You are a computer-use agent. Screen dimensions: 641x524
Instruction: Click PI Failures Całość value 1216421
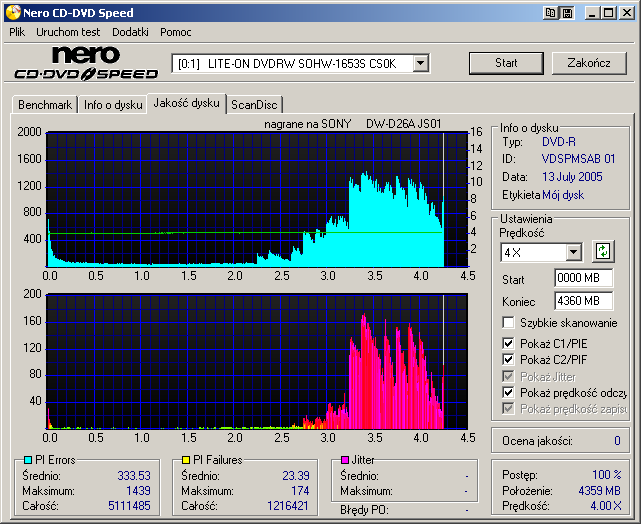point(288,506)
